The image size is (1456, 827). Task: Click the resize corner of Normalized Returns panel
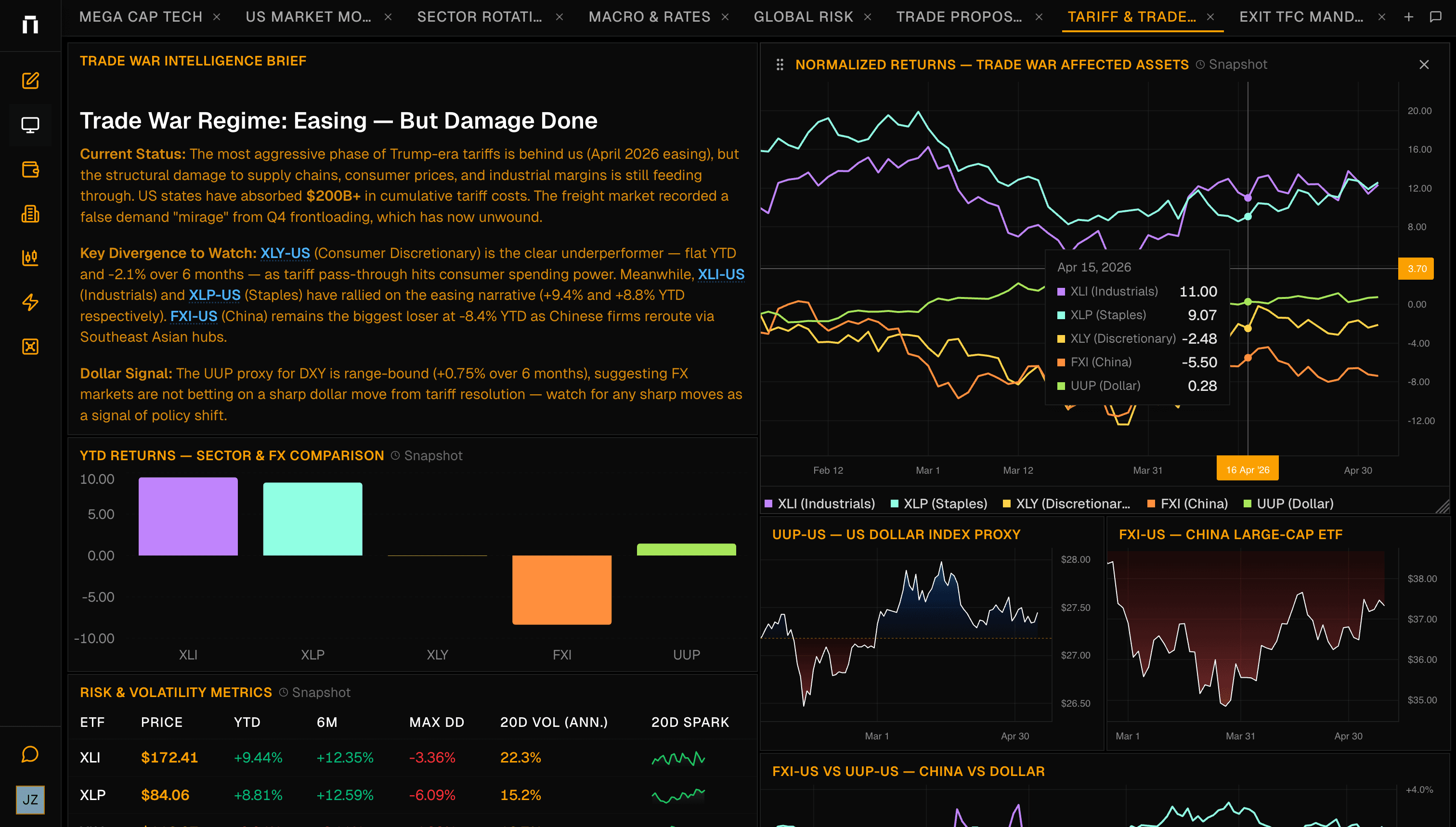1443,507
